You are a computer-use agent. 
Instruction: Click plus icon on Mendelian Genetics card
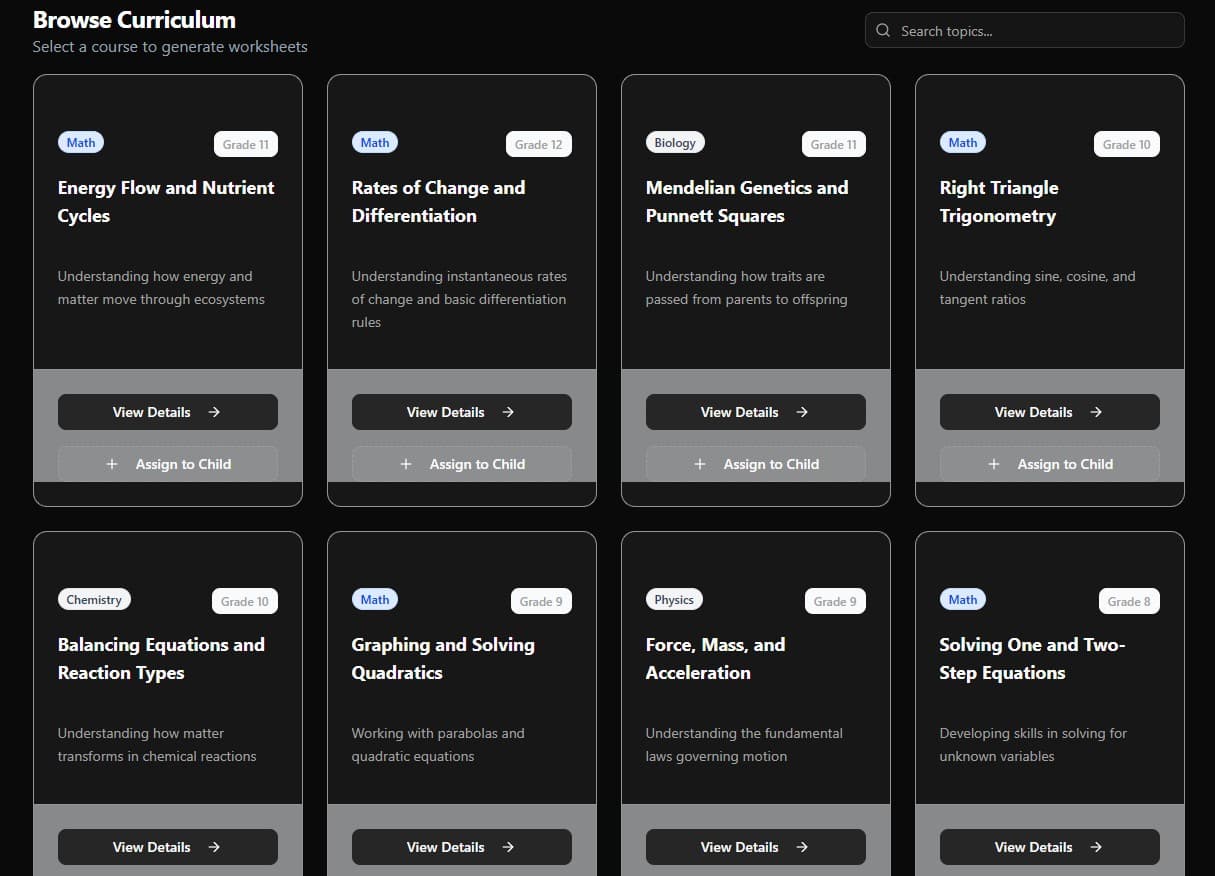click(x=700, y=464)
